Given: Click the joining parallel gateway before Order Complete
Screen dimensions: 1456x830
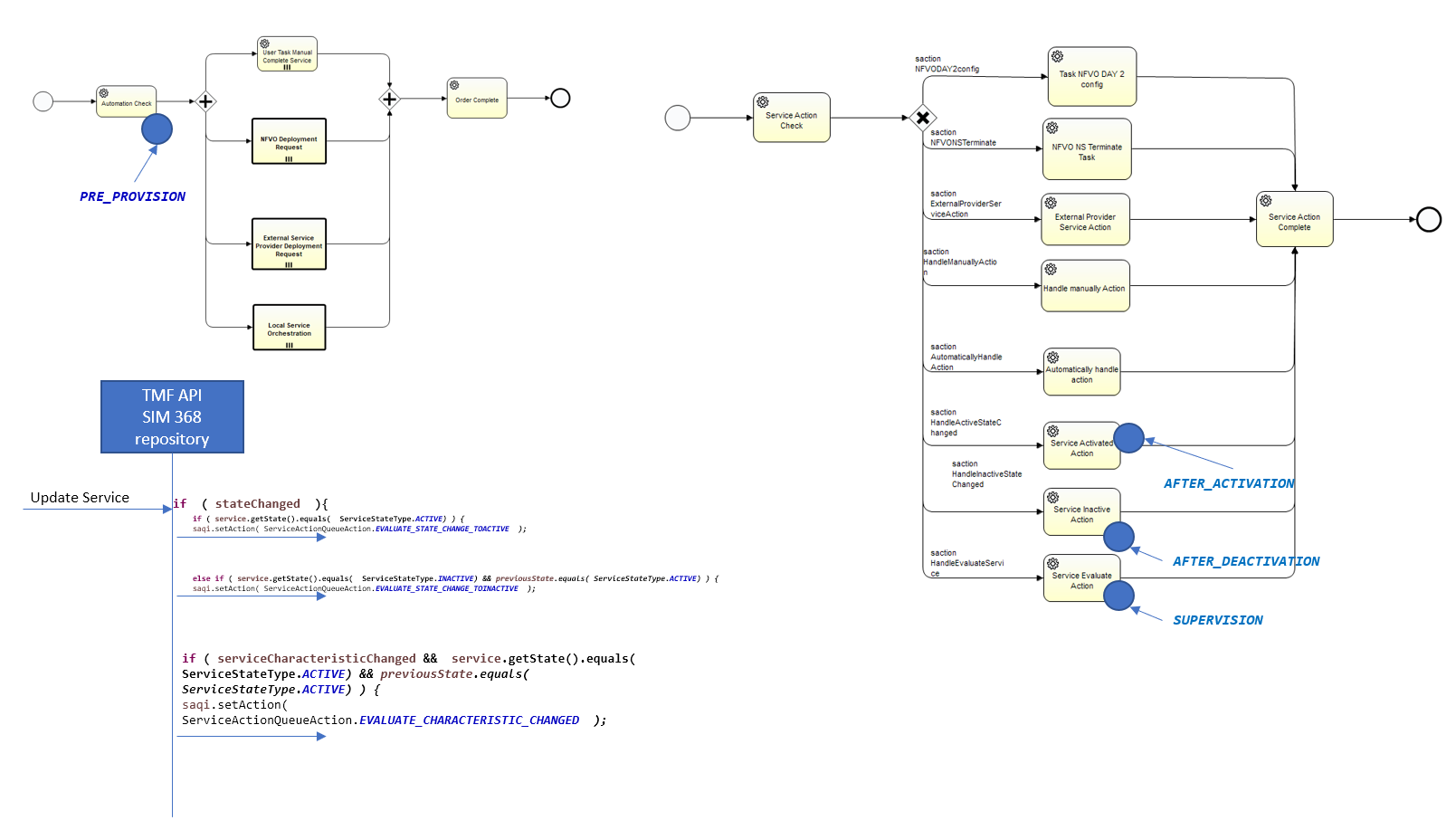Looking at the screenshot, I should [389, 99].
